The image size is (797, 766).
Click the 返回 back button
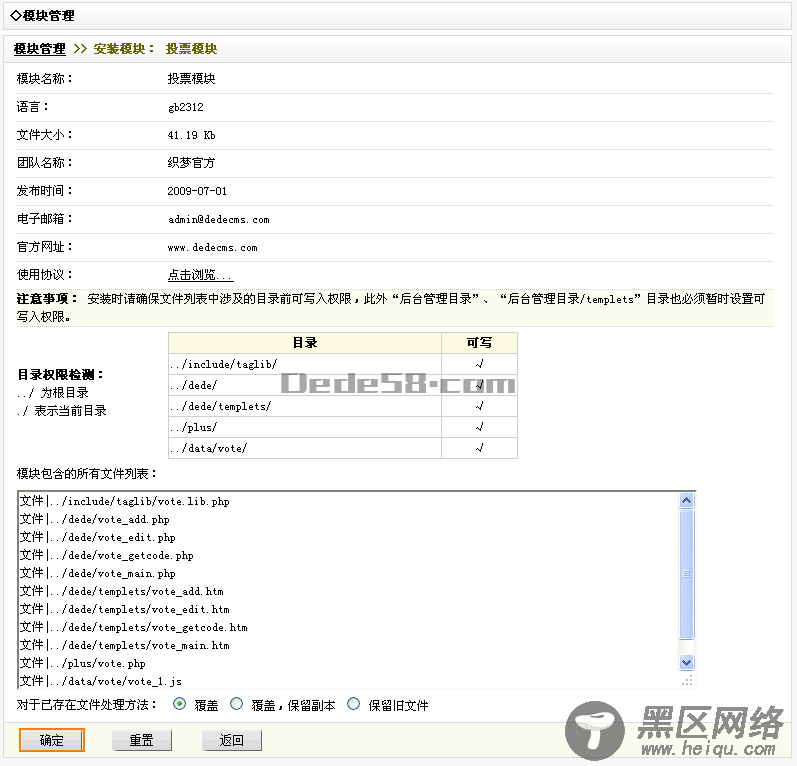232,740
